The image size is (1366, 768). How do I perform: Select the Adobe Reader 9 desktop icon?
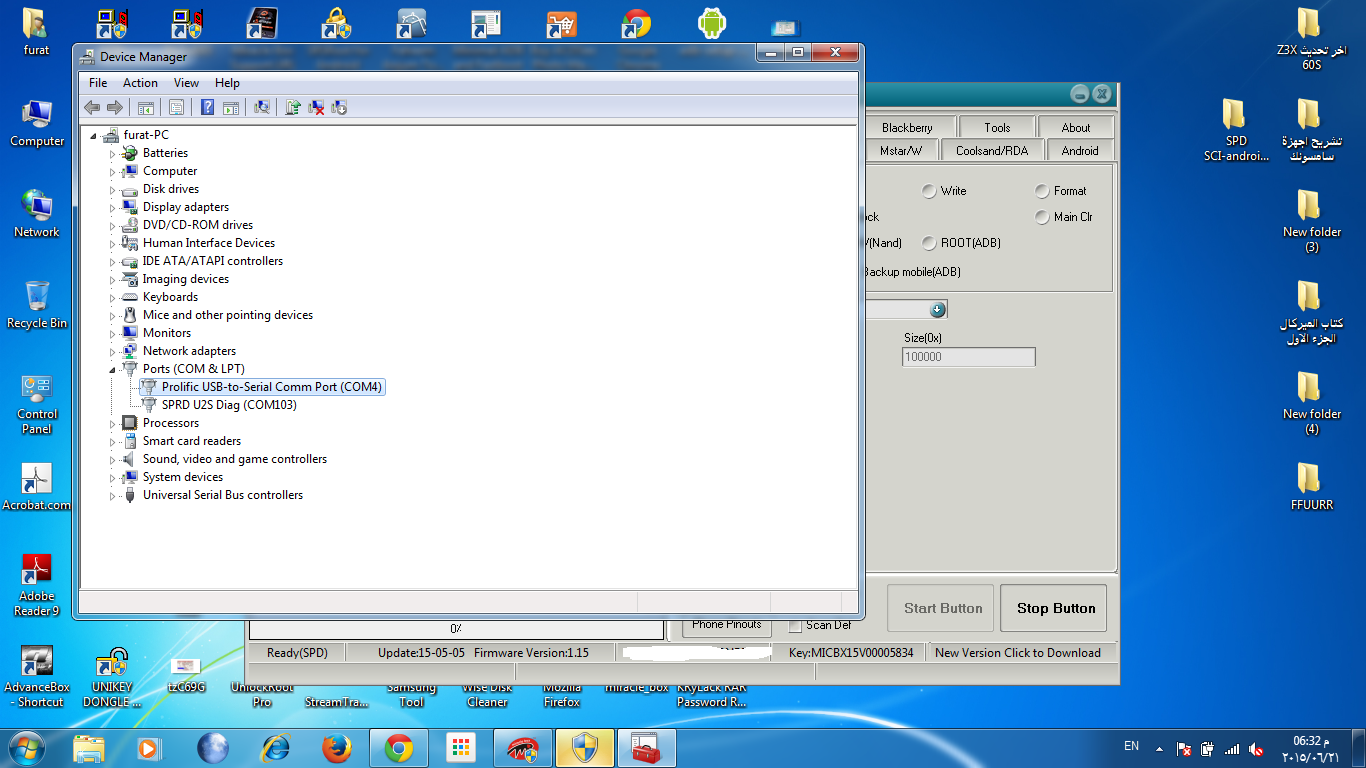37,585
